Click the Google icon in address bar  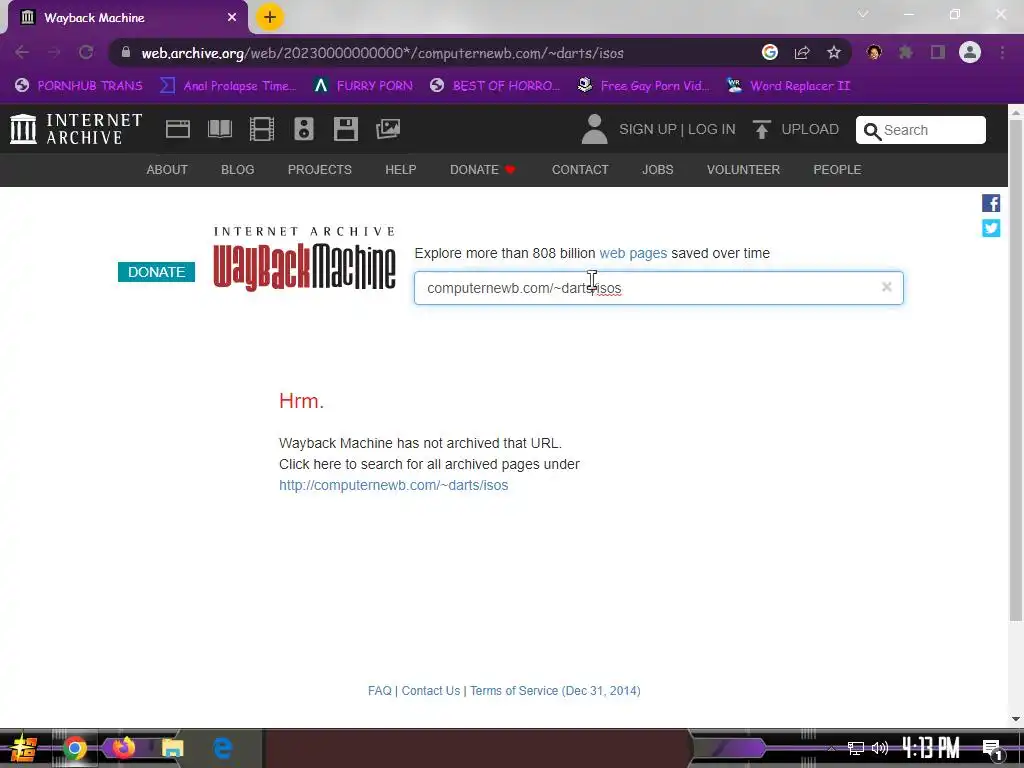click(770, 52)
